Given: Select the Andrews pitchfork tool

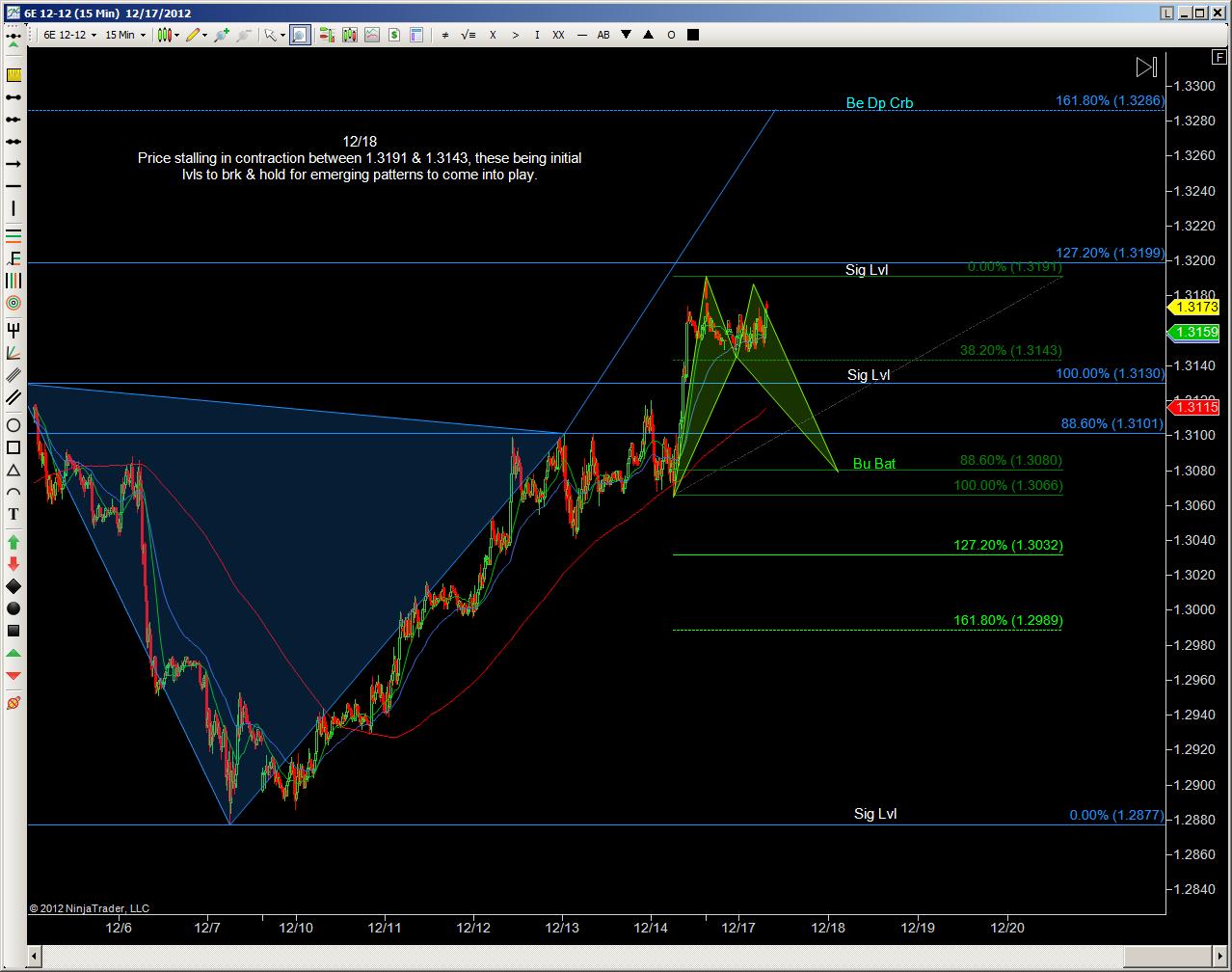Looking at the screenshot, I should click(x=13, y=330).
